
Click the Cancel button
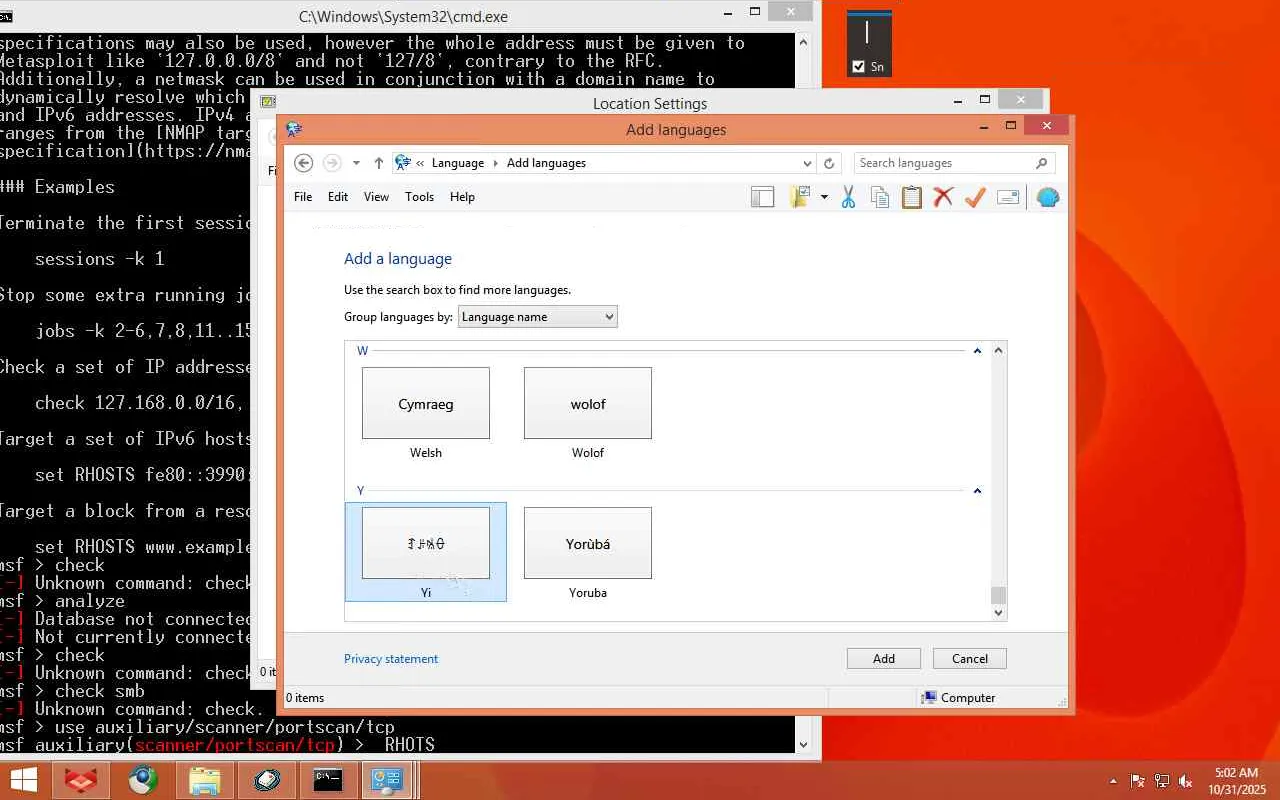click(970, 659)
